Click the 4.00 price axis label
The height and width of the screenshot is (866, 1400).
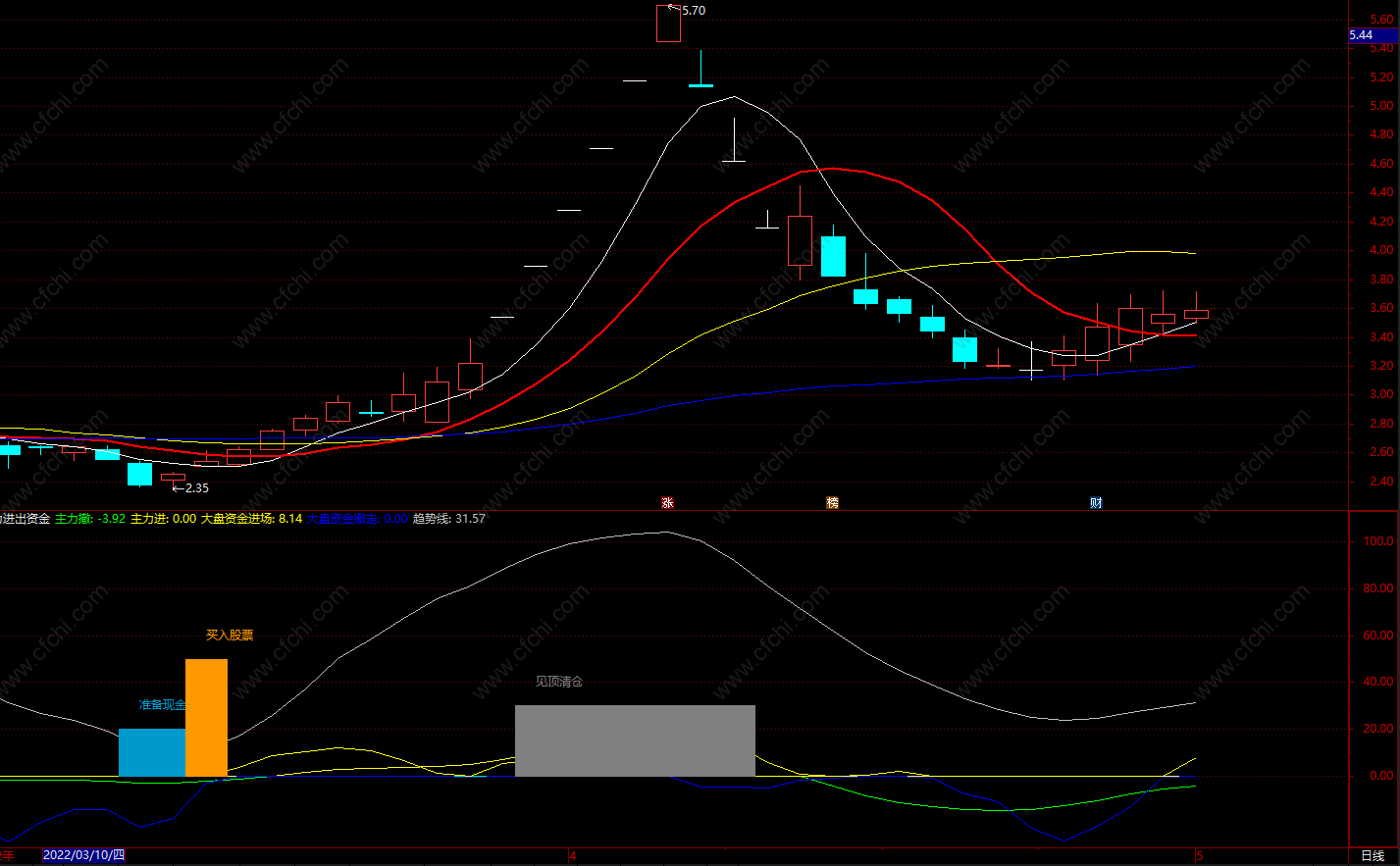coord(1381,250)
